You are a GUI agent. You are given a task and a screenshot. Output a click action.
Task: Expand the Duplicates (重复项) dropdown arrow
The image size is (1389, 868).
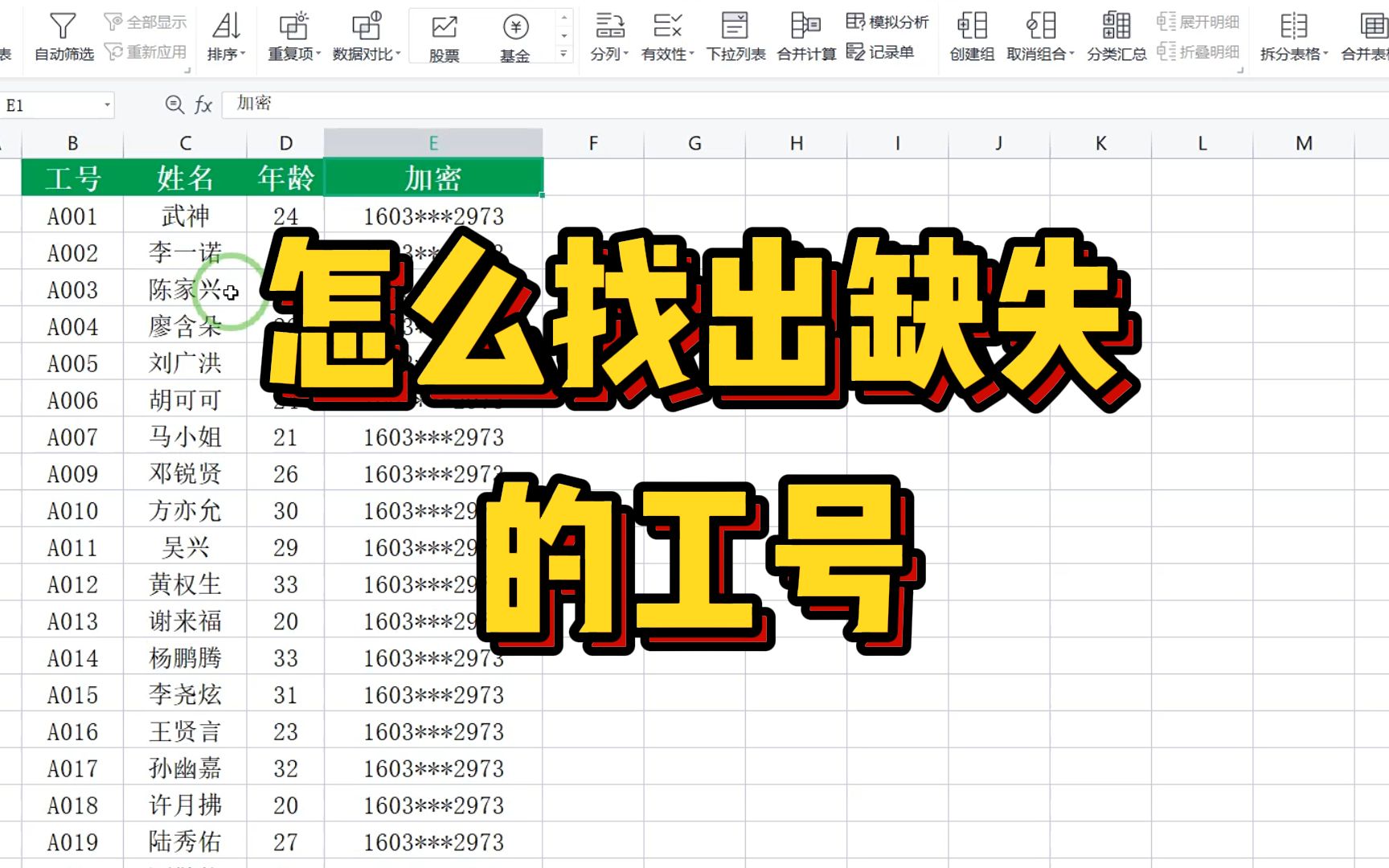[x=318, y=55]
